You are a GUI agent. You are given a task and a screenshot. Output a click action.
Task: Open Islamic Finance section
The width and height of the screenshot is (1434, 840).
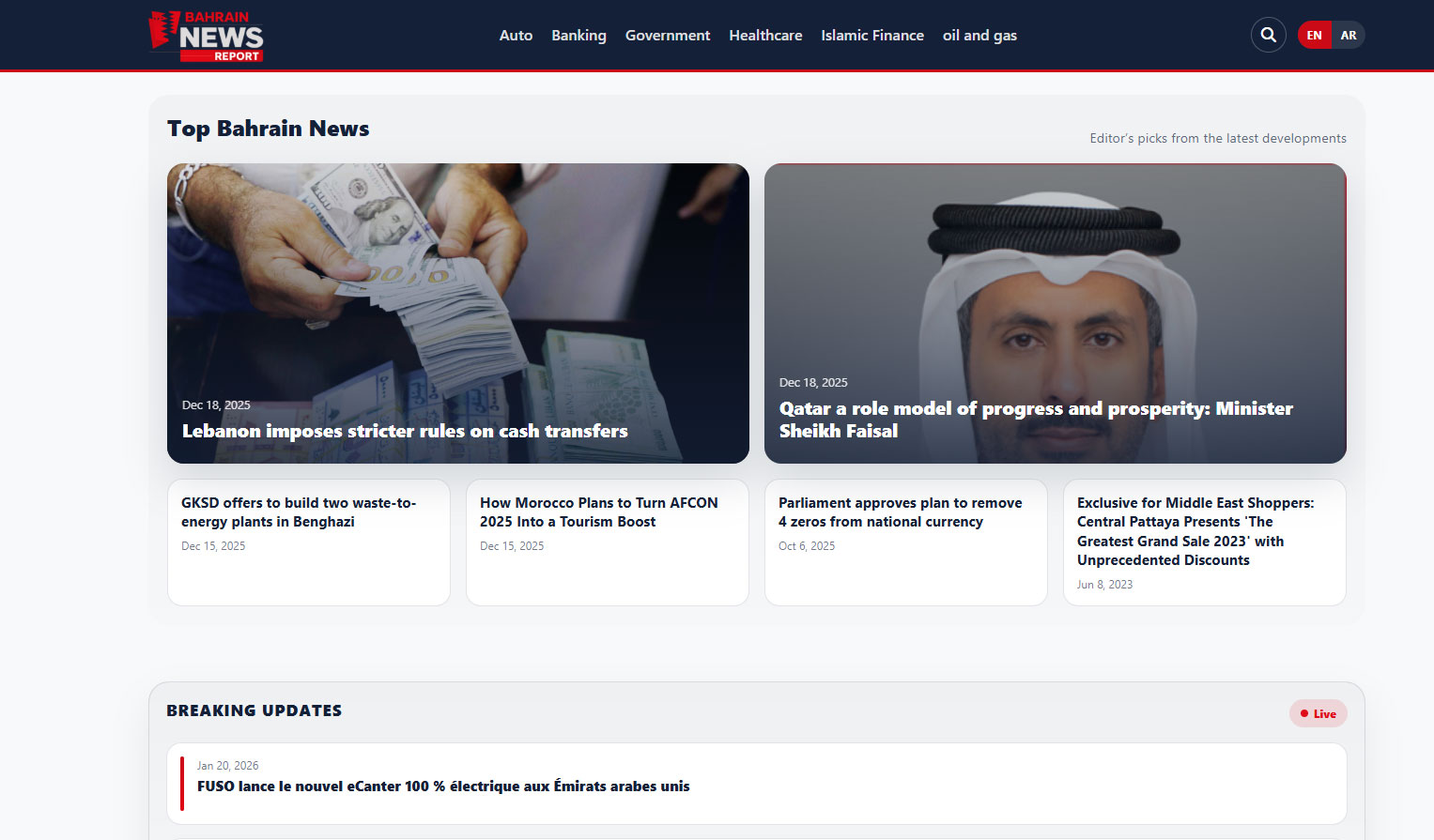pyautogui.click(x=872, y=36)
